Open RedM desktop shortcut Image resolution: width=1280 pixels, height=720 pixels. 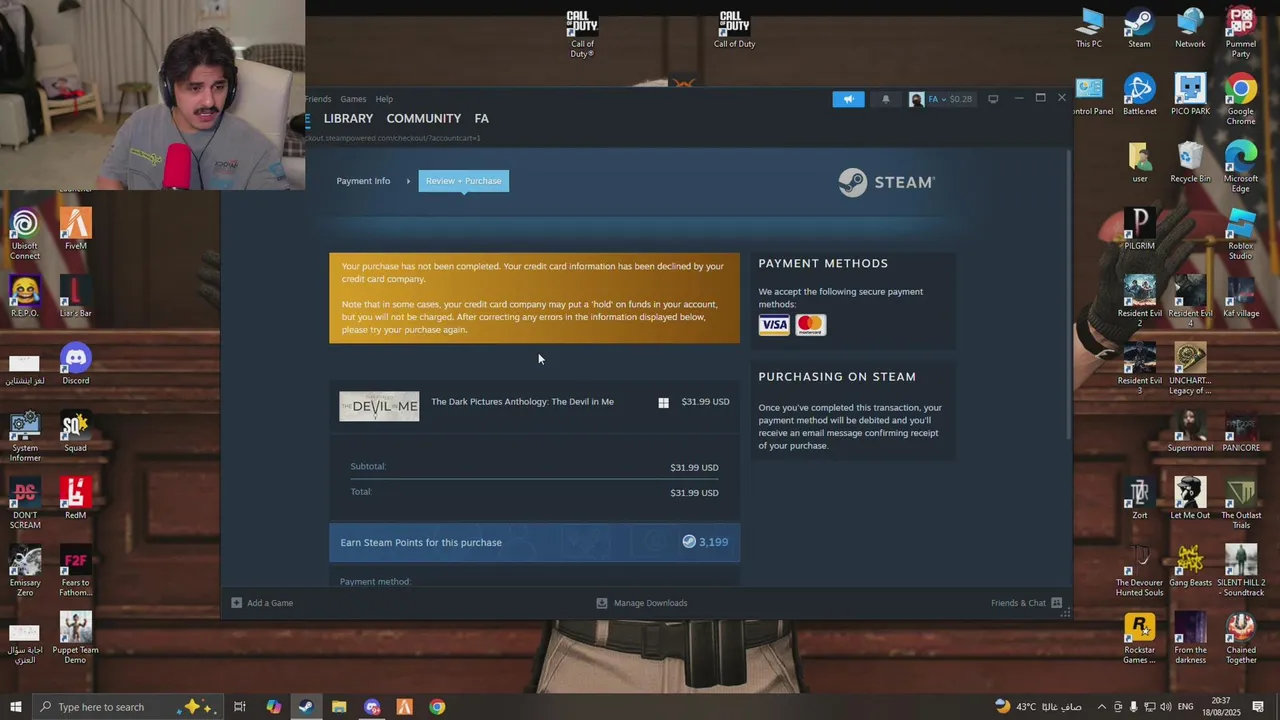[75, 498]
